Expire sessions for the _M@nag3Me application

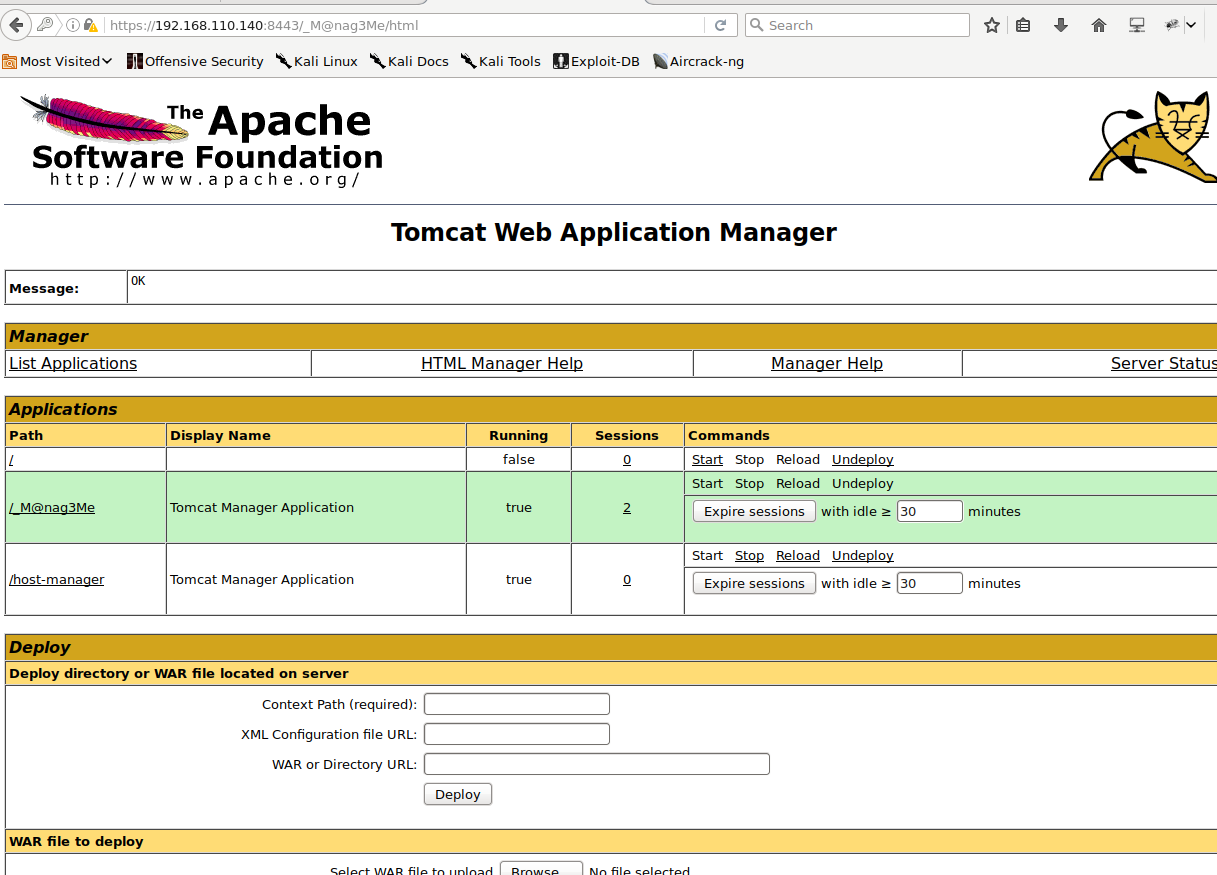pyautogui.click(x=754, y=511)
